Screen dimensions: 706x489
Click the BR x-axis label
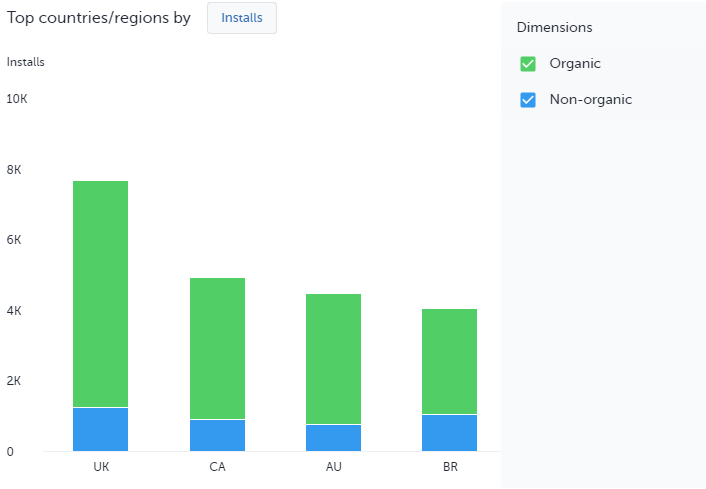[449, 466]
